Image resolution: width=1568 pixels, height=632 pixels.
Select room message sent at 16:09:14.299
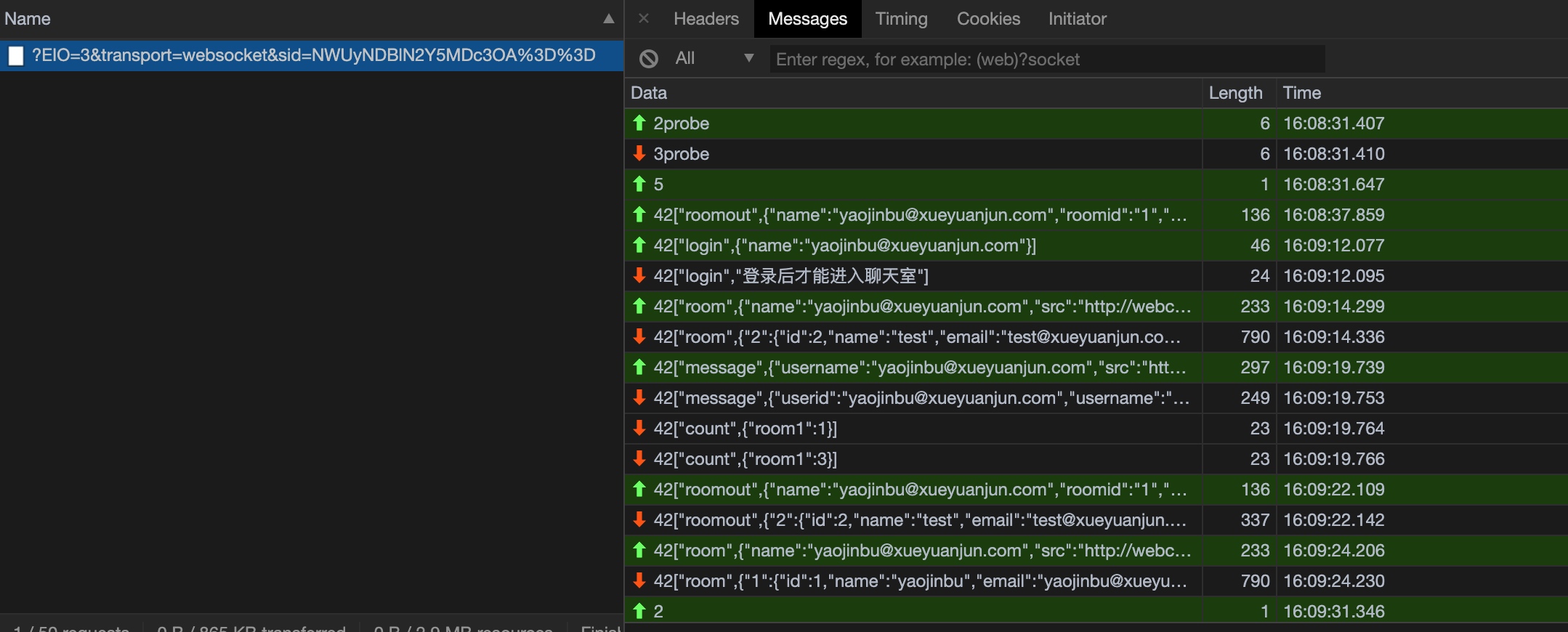1096,307
